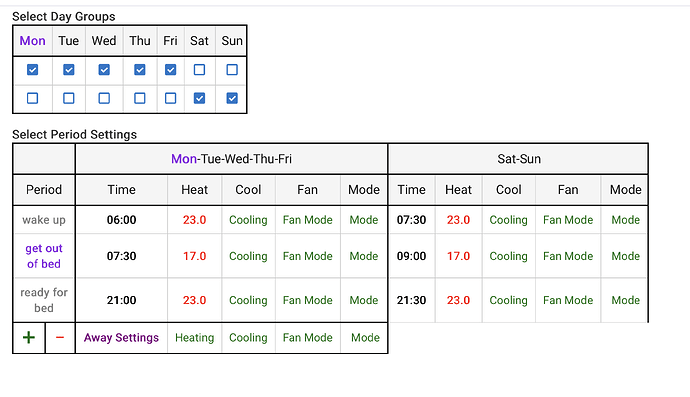Check Wed in second day group row
The image size is (690, 397).
[104, 98]
